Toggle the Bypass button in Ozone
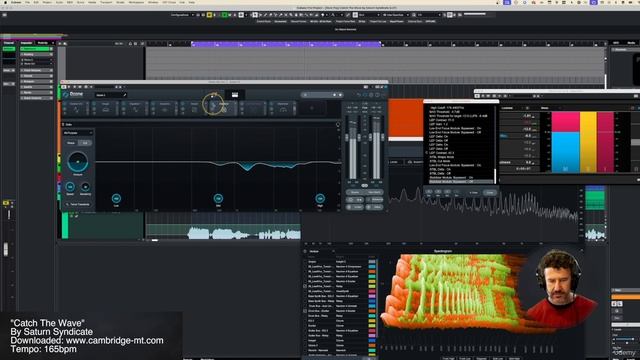The width and height of the screenshot is (640, 360). point(355,192)
